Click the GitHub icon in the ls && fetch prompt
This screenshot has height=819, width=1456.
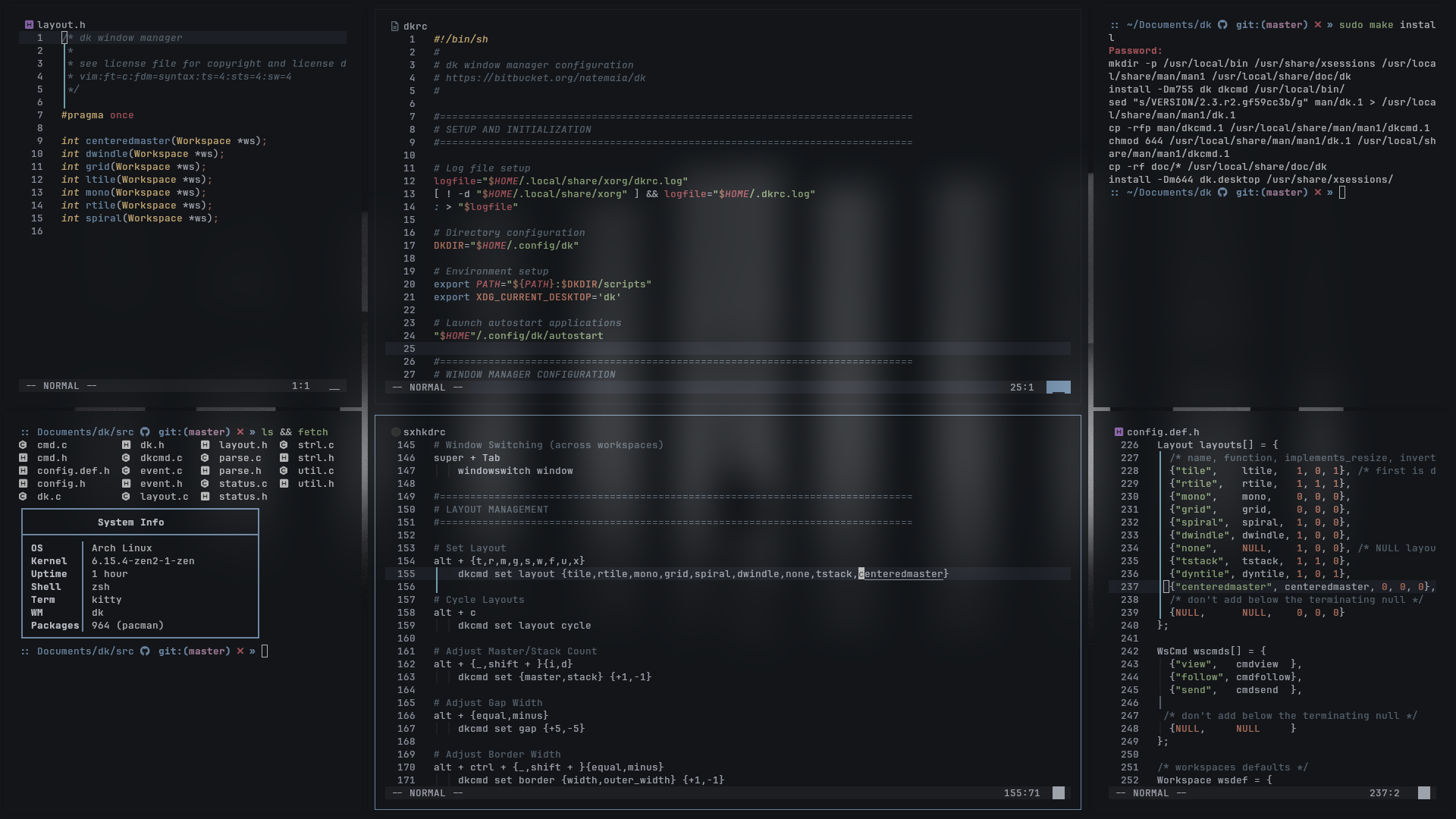145,432
